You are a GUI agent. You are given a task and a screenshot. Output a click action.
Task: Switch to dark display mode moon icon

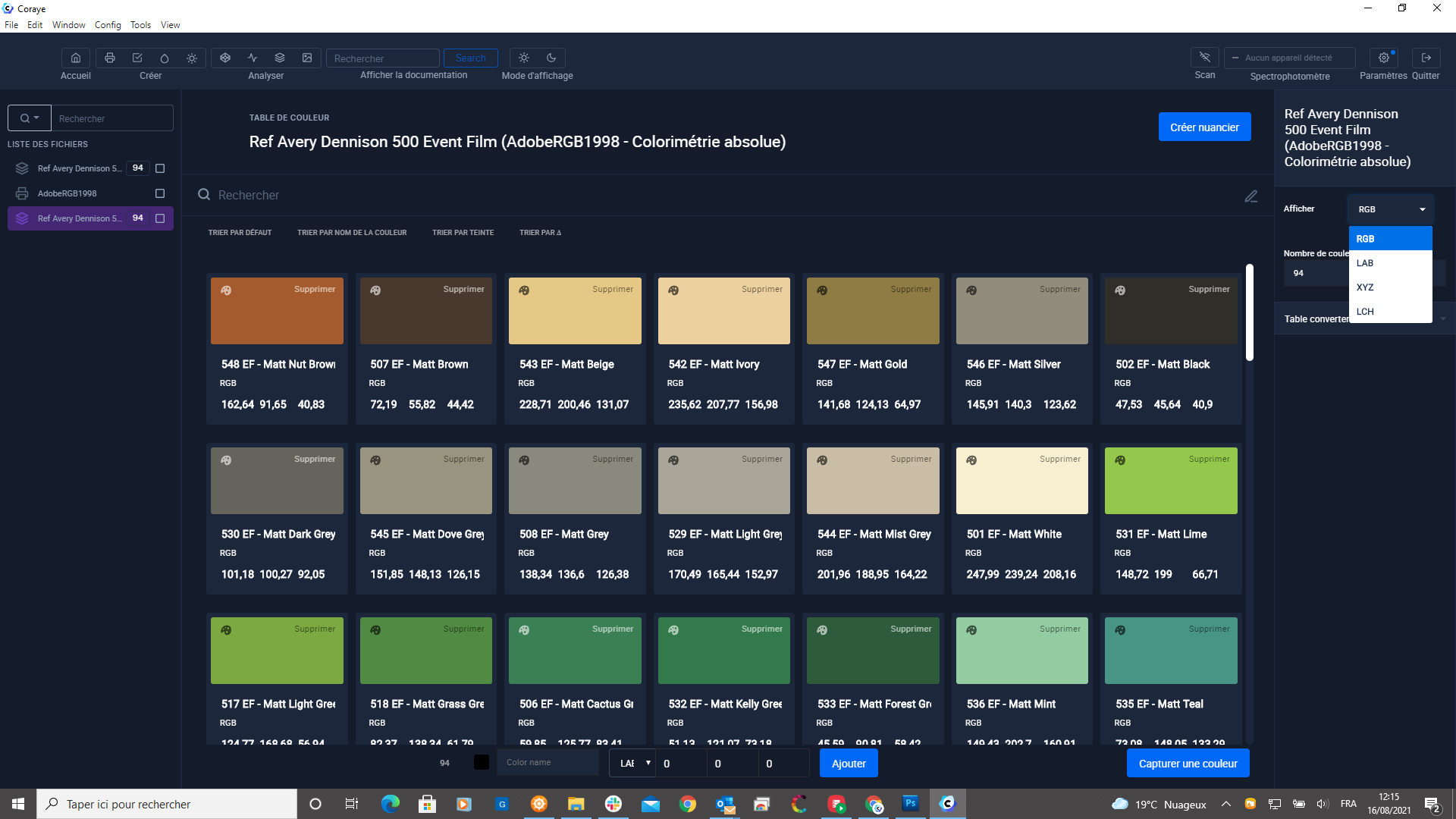[551, 58]
